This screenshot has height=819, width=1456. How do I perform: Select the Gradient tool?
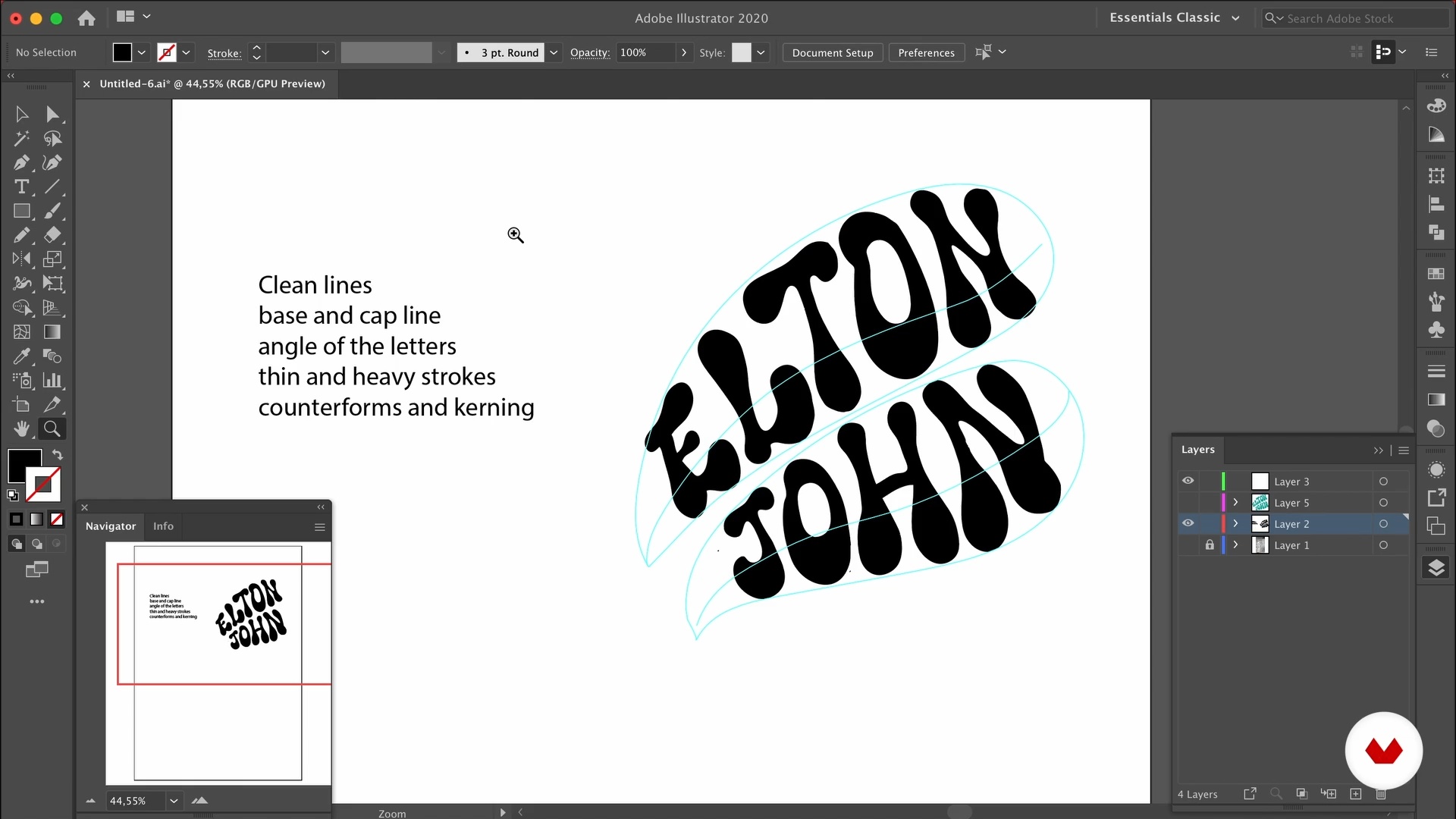click(52, 332)
